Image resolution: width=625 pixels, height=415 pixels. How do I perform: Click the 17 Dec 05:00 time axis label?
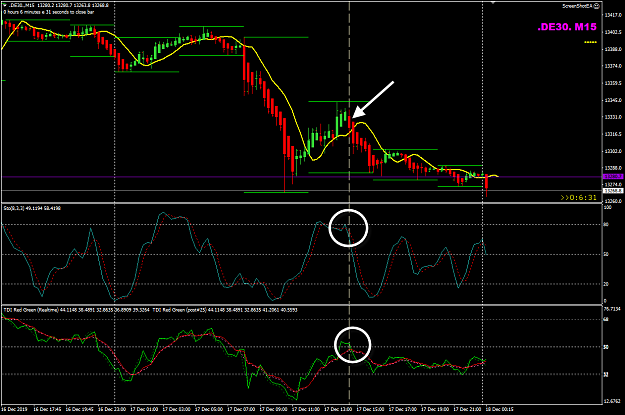coord(208,409)
